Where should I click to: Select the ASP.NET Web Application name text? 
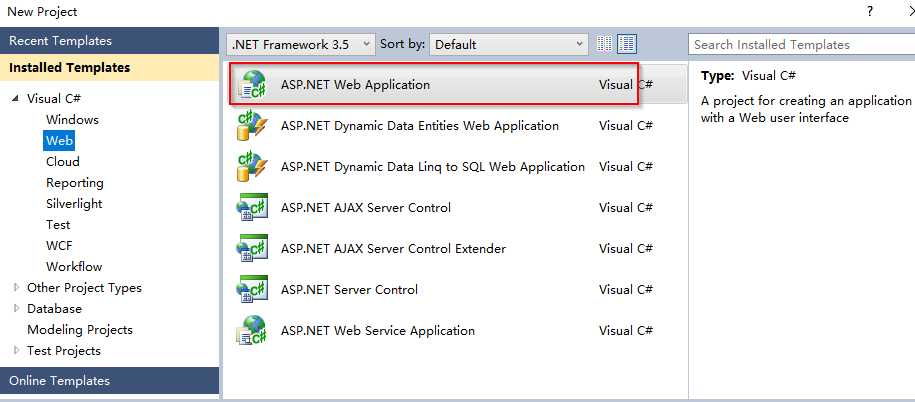click(x=355, y=85)
